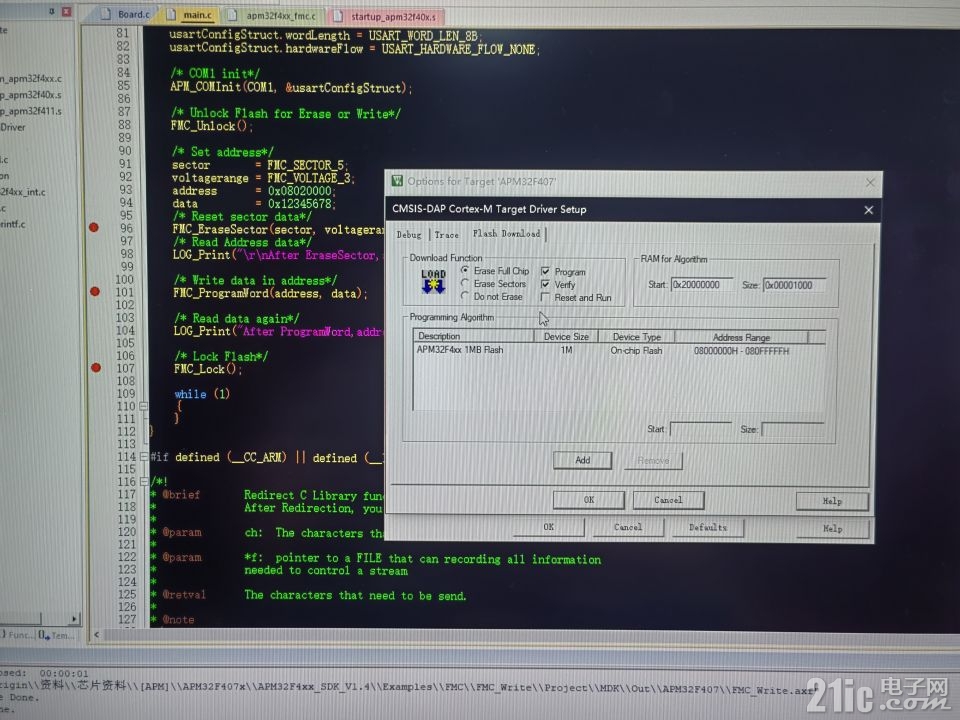
Task: Click Defaults in Options for Target dialog
Action: coord(708,527)
